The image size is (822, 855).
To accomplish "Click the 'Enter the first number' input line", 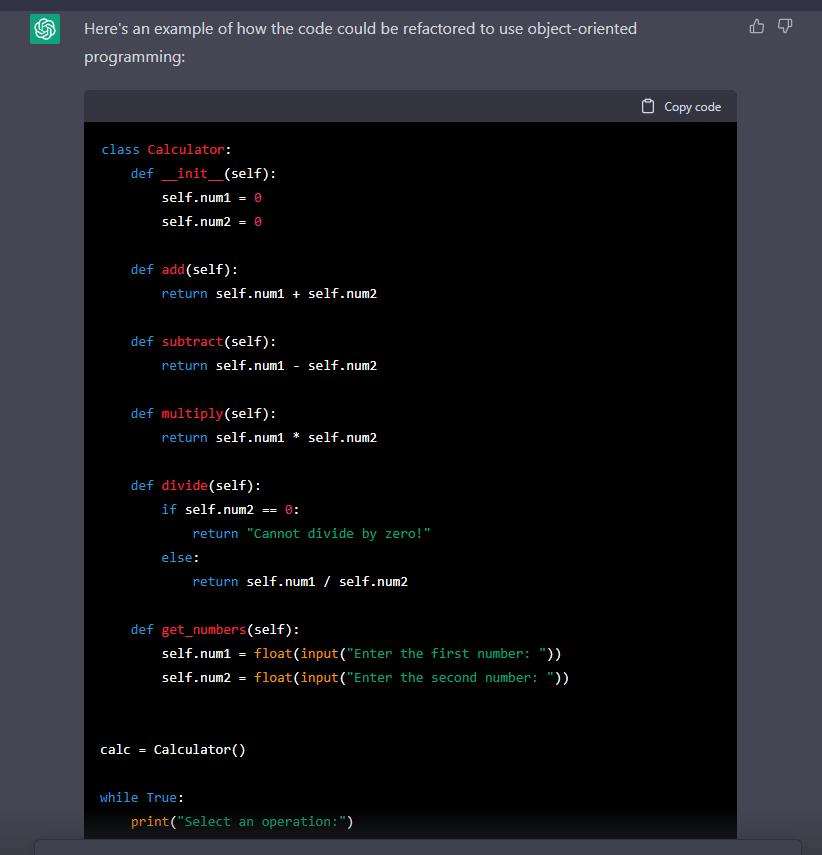I will point(362,653).
